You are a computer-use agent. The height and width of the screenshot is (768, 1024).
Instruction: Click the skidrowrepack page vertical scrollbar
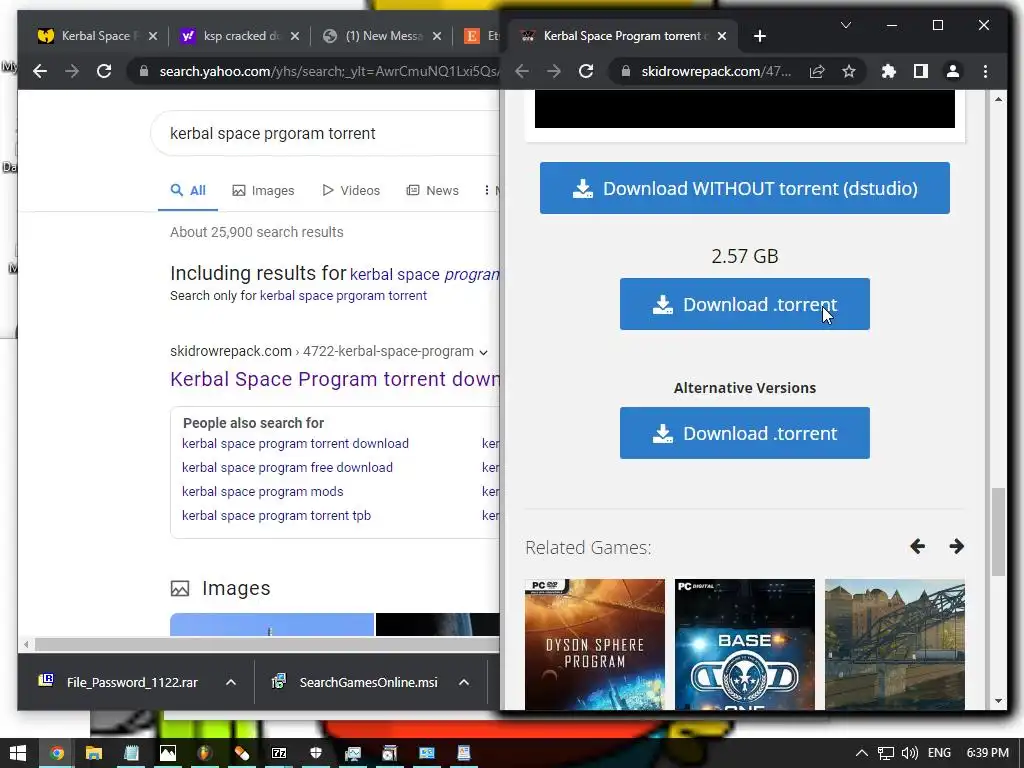(x=998, y=532)
